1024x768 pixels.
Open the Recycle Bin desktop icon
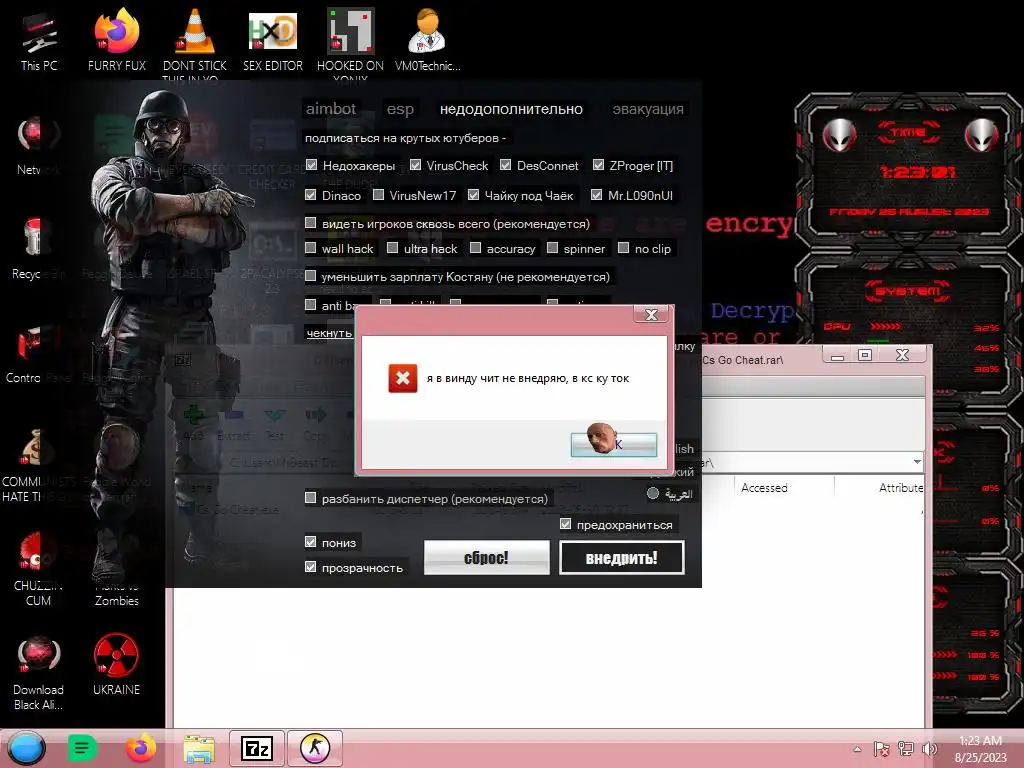[x=37, y=248]
